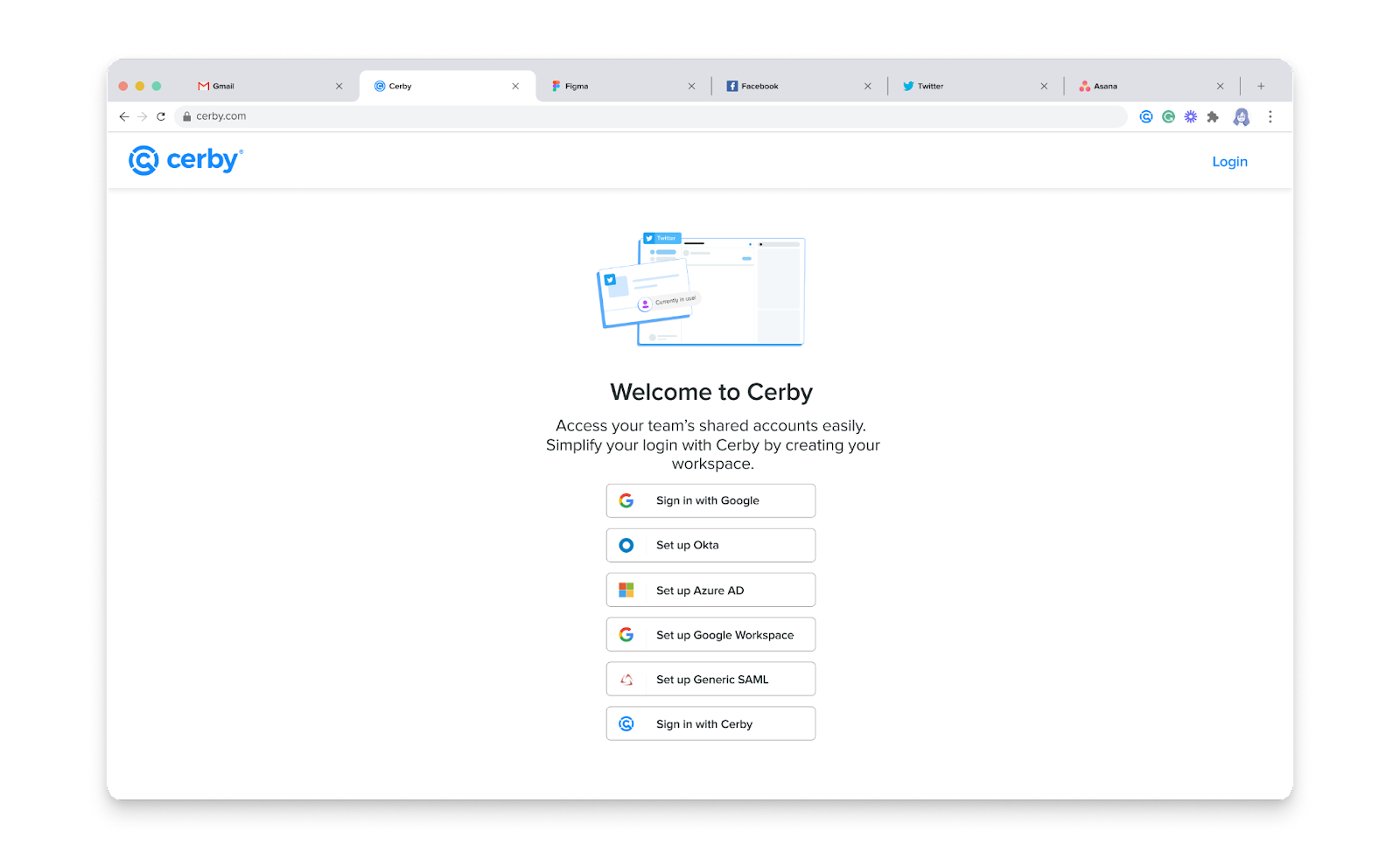Screen dimensions: 1400x859
Task: Choose Set up Okta
Action: [710, 545]
